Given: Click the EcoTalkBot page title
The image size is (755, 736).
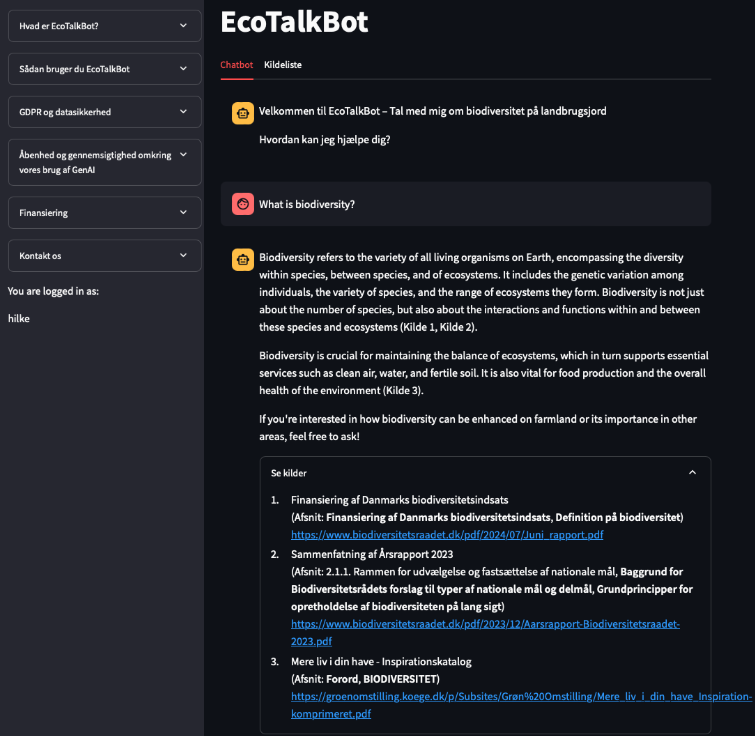Looking at the screenshot, I should pyautogui.click(x=294, y=21).
